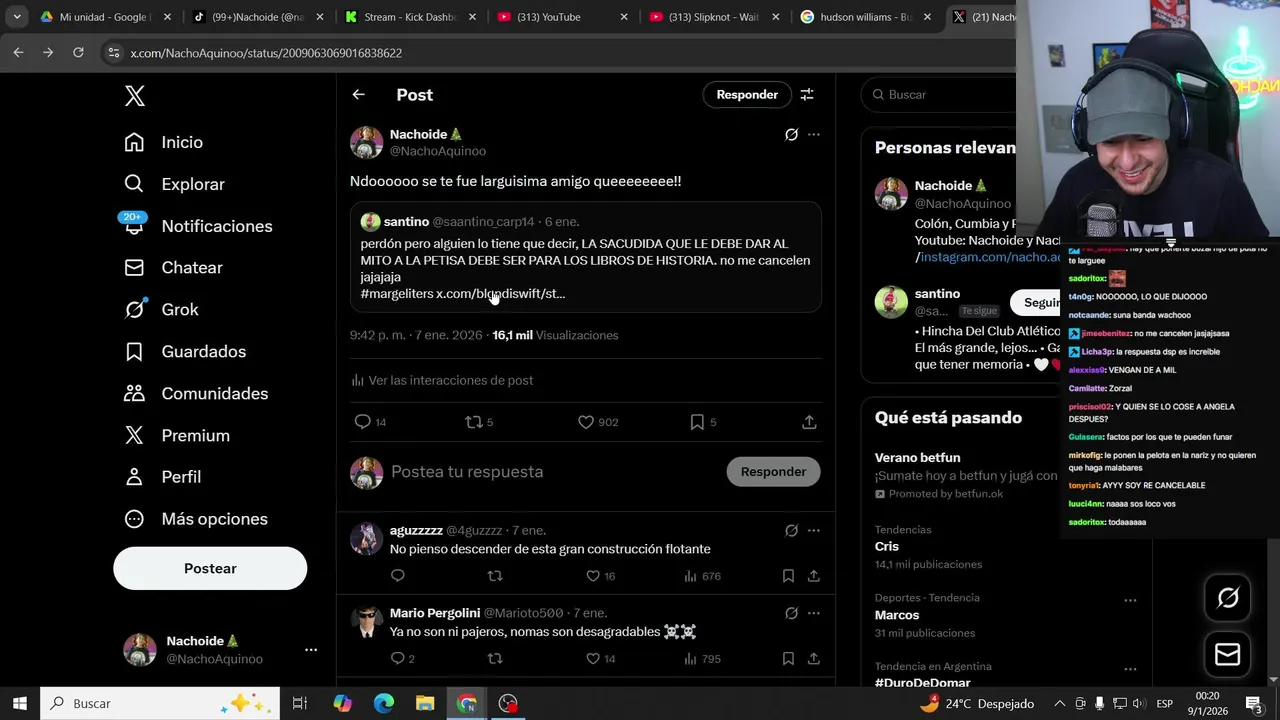Click Grok icon on aguzzzzz reply

click(x=791, y=530)
